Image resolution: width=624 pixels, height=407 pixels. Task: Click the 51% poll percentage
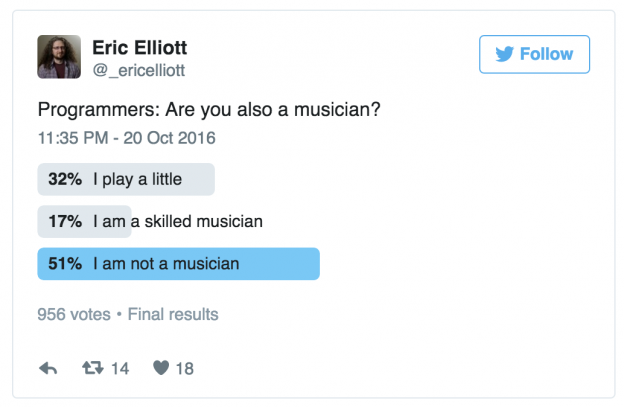[x=63, y=264]
